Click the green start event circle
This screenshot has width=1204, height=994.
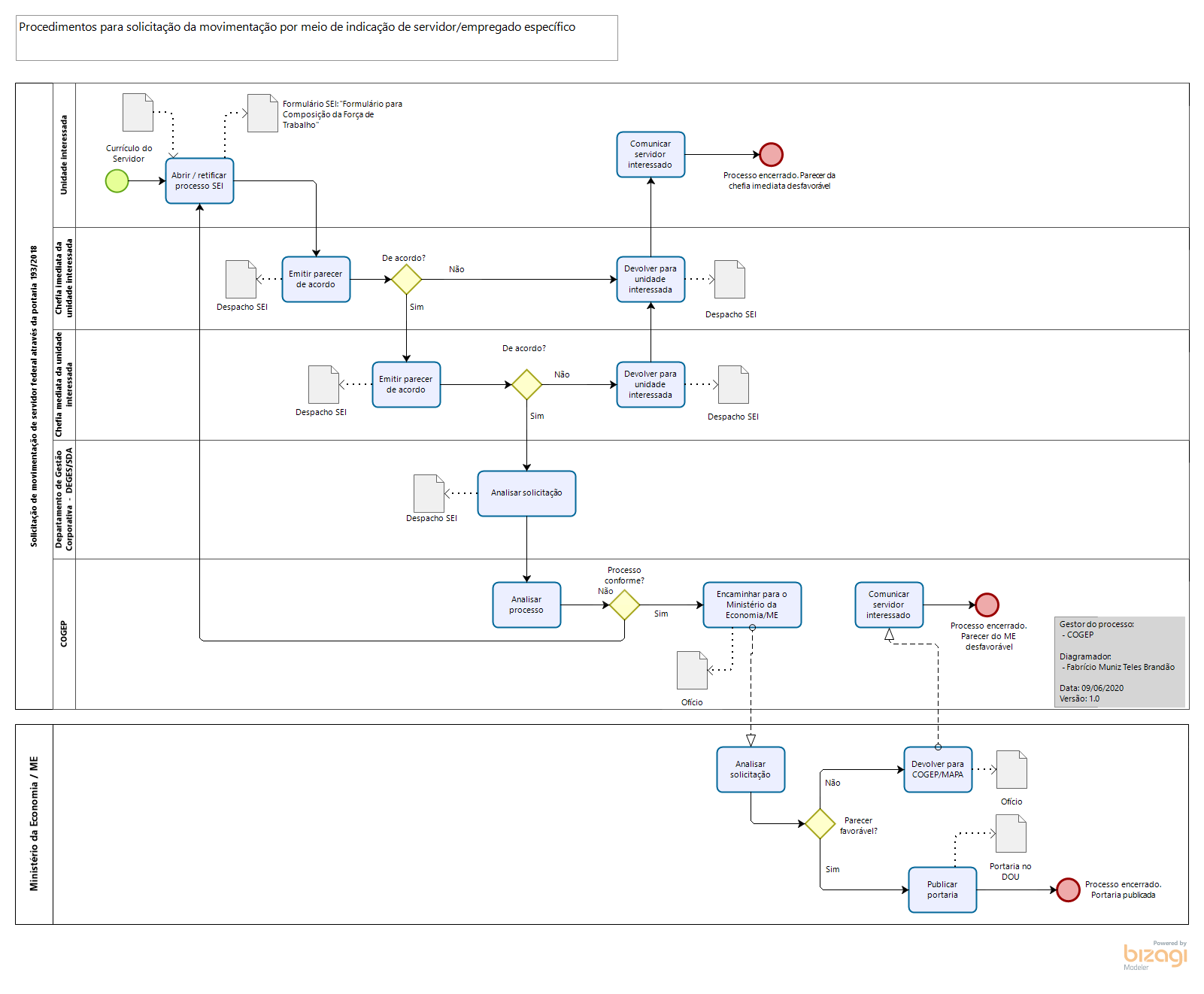tap(117, 181)
